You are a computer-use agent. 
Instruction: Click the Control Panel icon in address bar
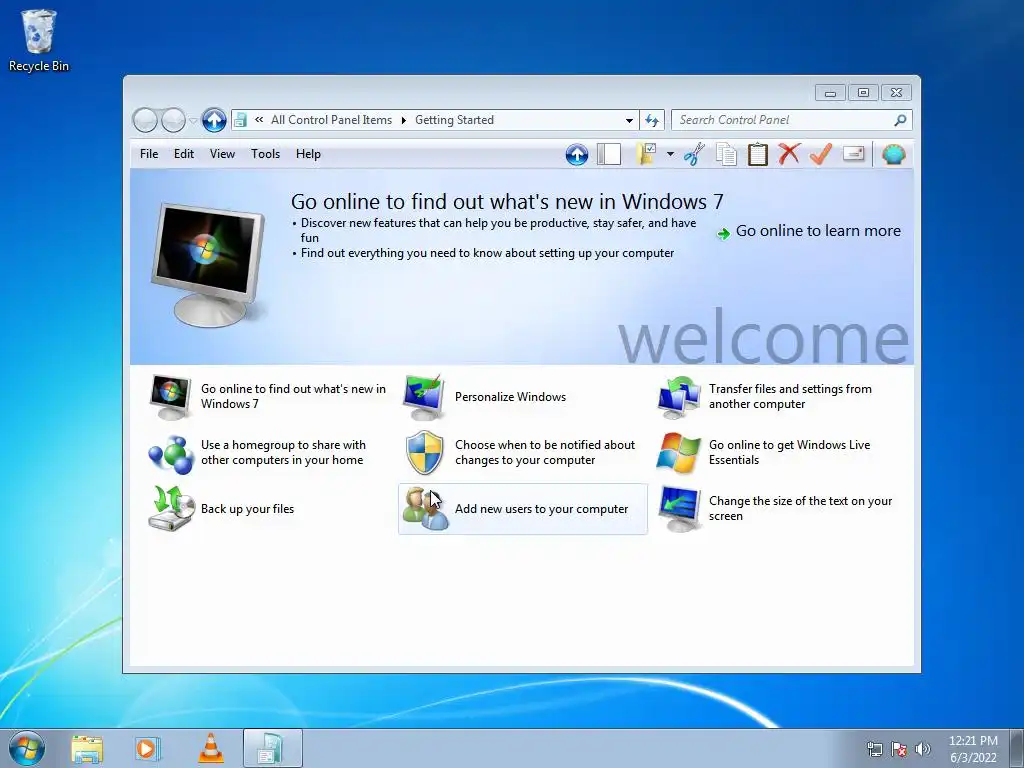[x=240, y=120]
